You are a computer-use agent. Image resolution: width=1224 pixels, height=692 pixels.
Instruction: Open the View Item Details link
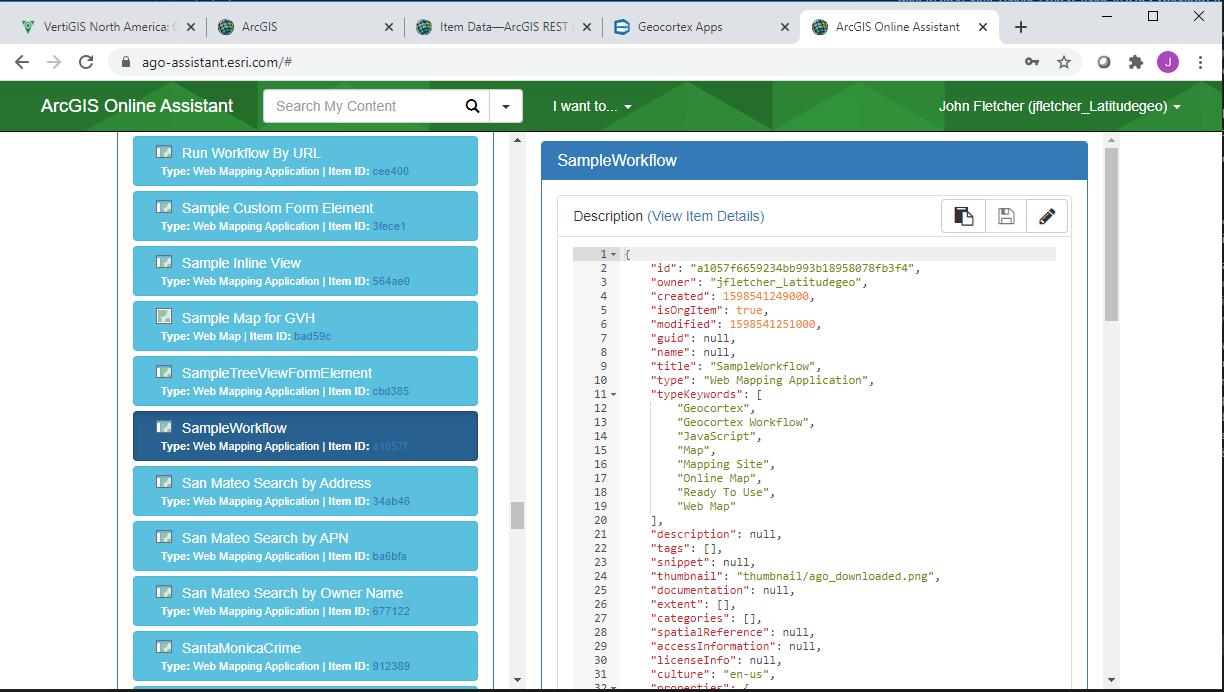[706, 216]
